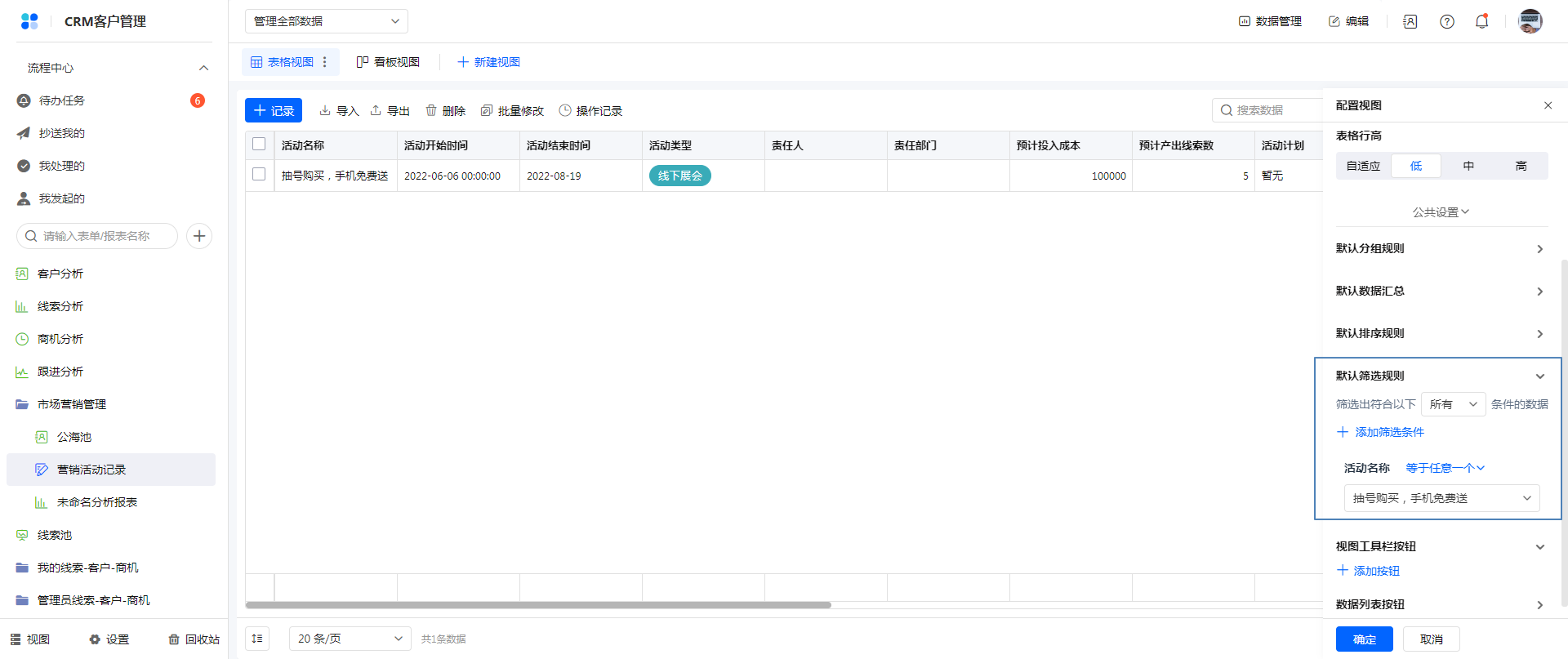Set table row height to 中
The image size is (1568, 659).
coord(1468,166)
